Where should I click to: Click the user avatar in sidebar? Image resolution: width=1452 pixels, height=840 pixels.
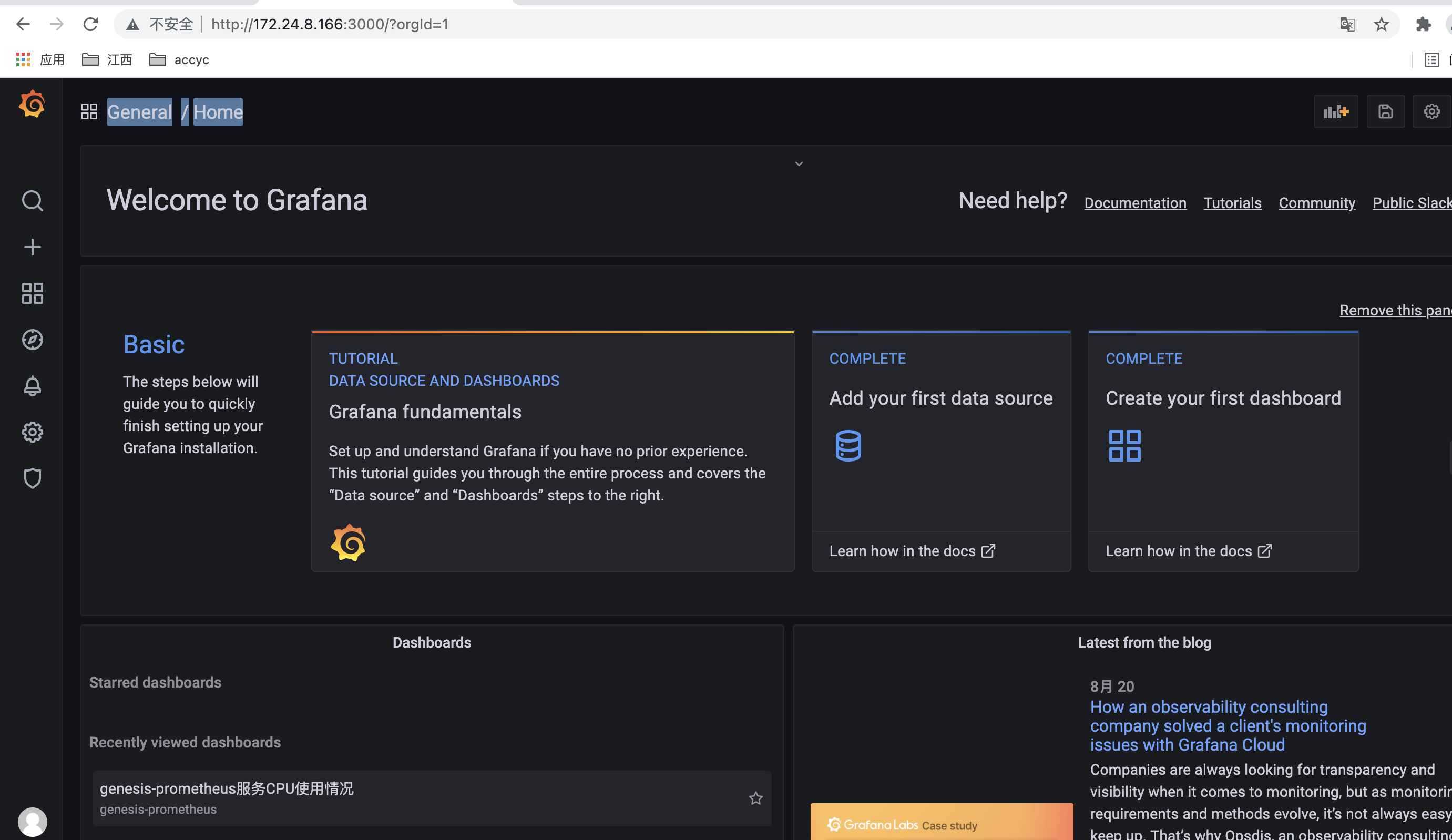pyautogui.click(x=32, y=822)
